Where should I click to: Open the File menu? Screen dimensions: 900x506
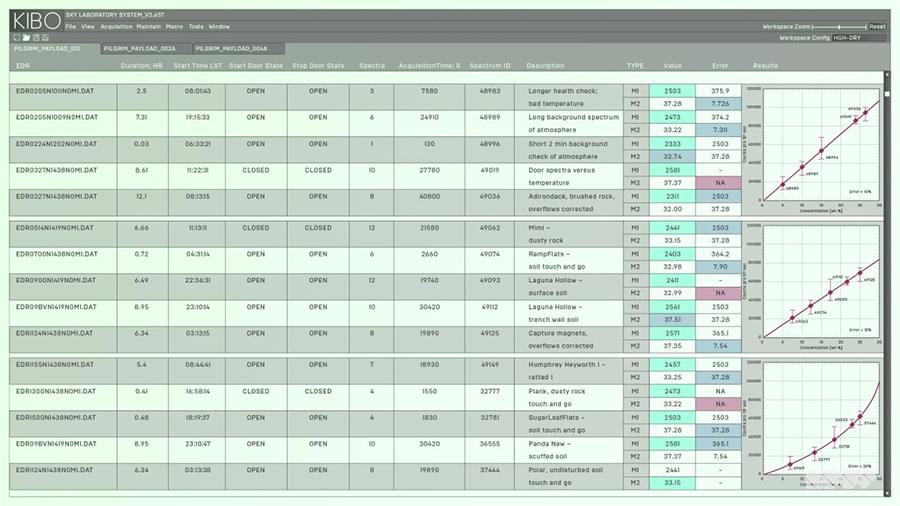click(x=70, y=27)
